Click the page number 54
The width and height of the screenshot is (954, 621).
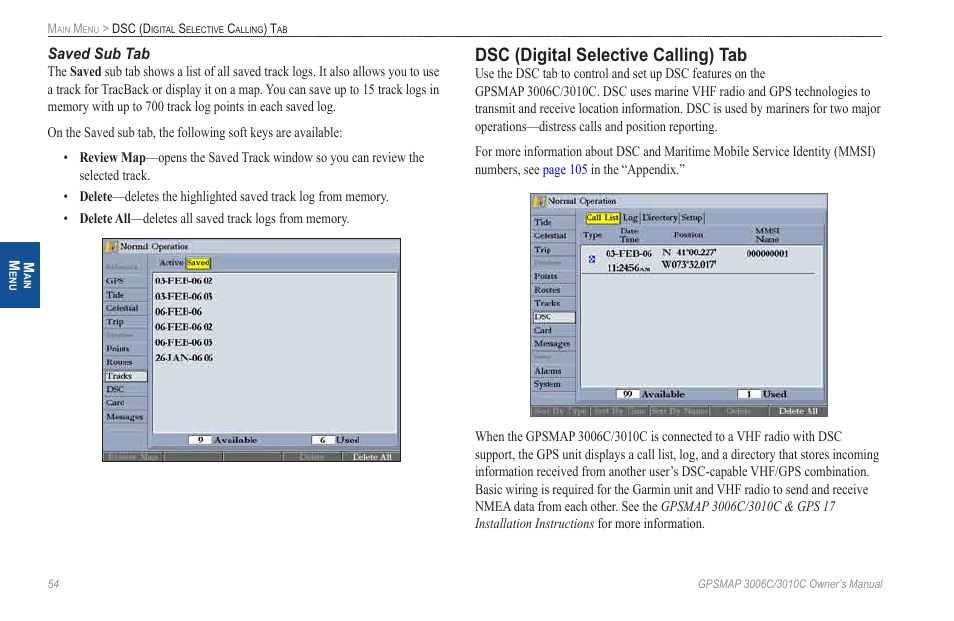pyautogui.click(x=54, y=584)
